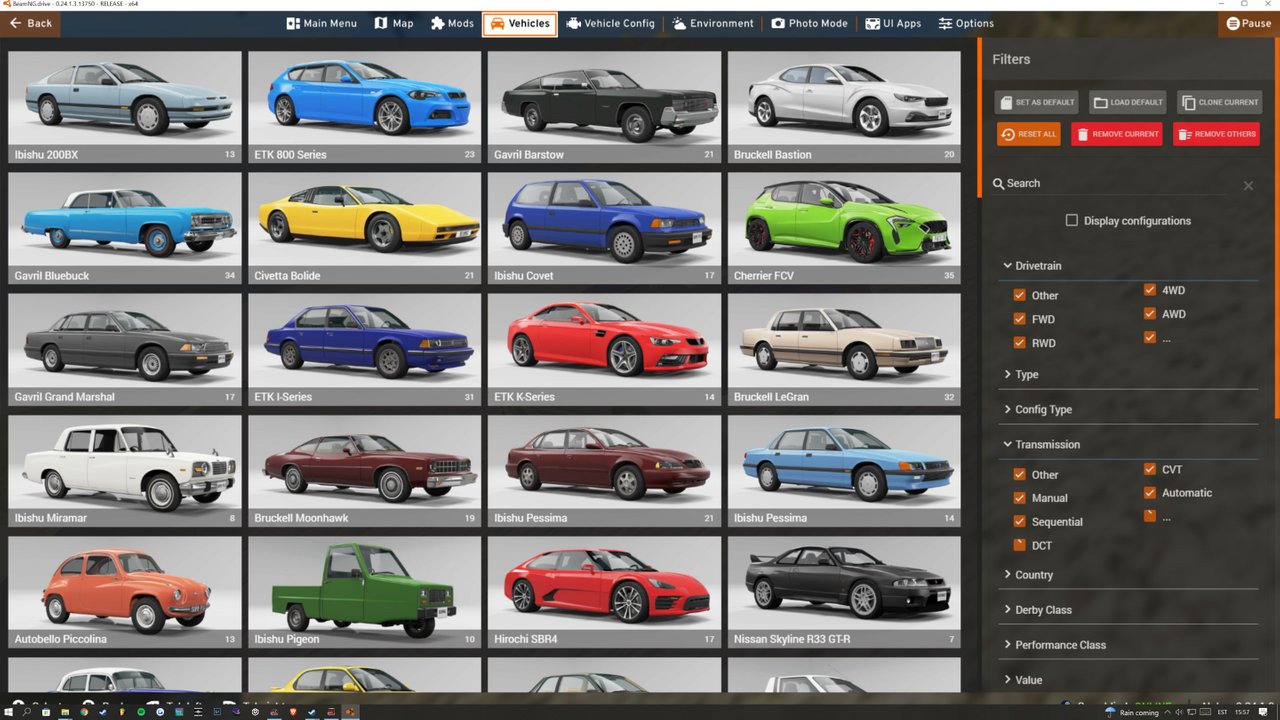The height and width of the screenshot is (720, 1280).
Task: Uncheck the Manual transmission checkbox
Action: 1020,498
